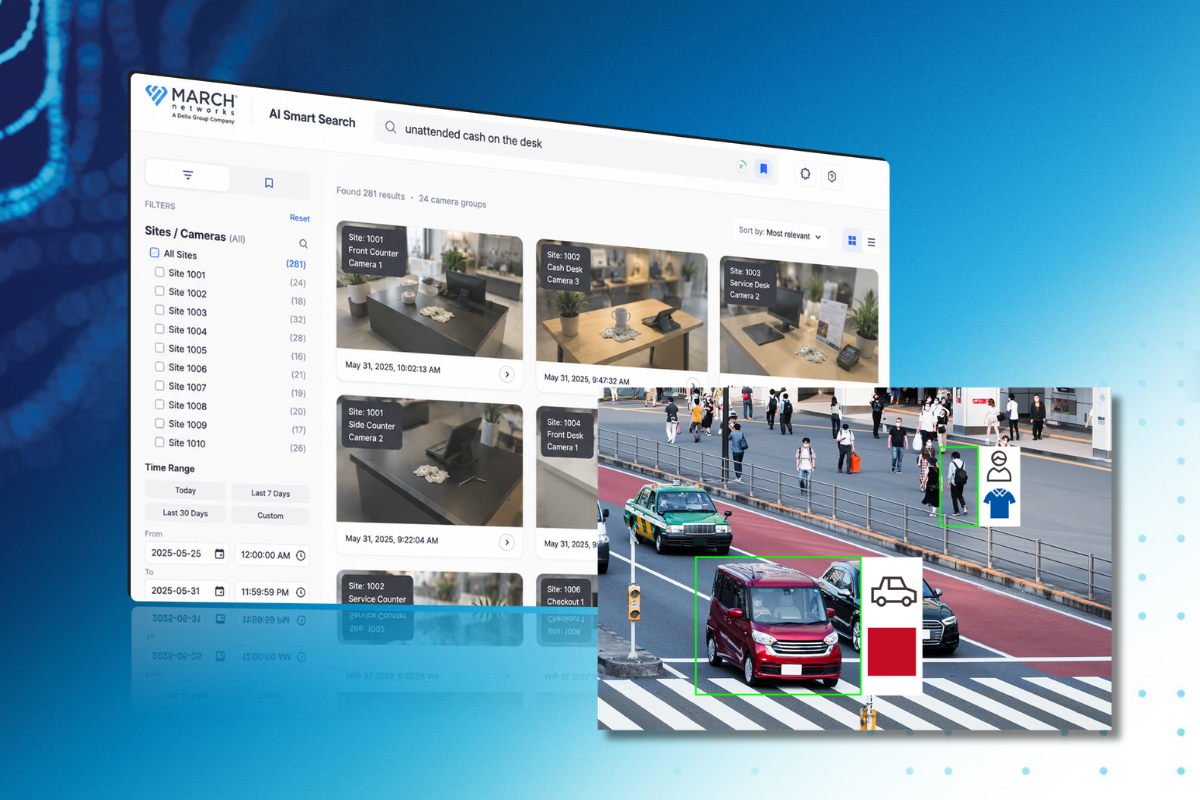Select the Today time range button
1200x800 pixels.
click(185, 490)
